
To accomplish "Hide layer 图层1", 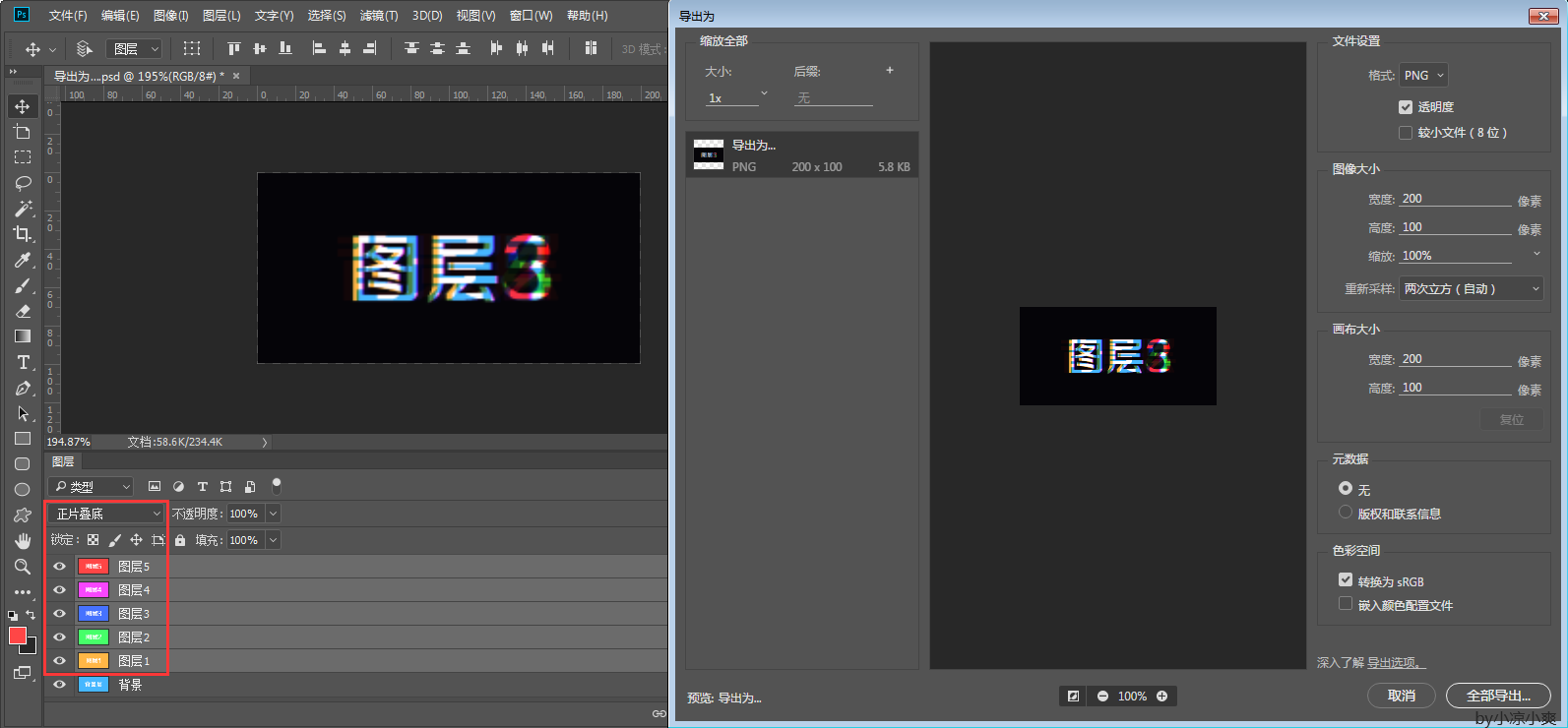I will pos(60,661).
